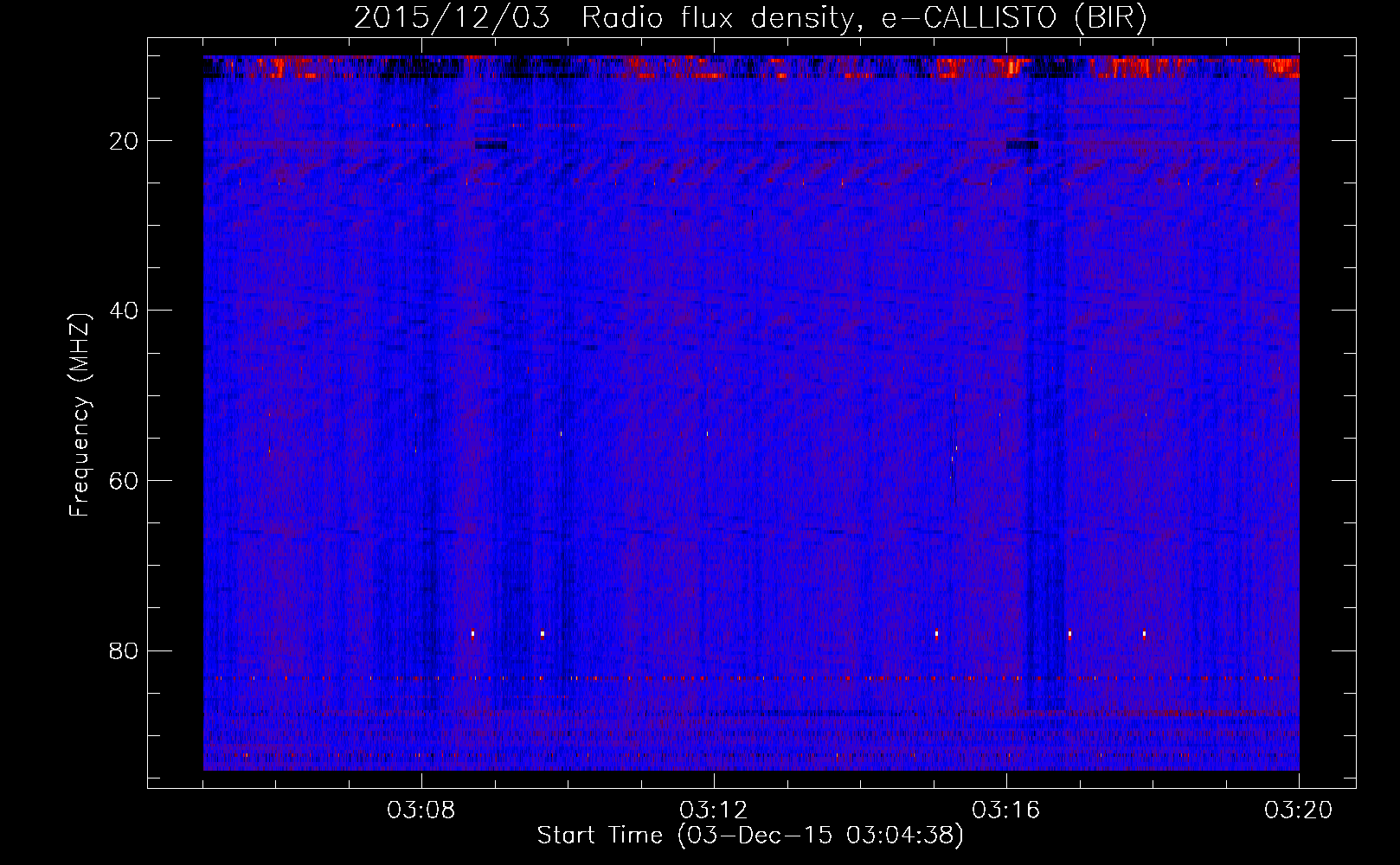
Task: Click the 40 MHz frequency tick label
Action: 125,311
